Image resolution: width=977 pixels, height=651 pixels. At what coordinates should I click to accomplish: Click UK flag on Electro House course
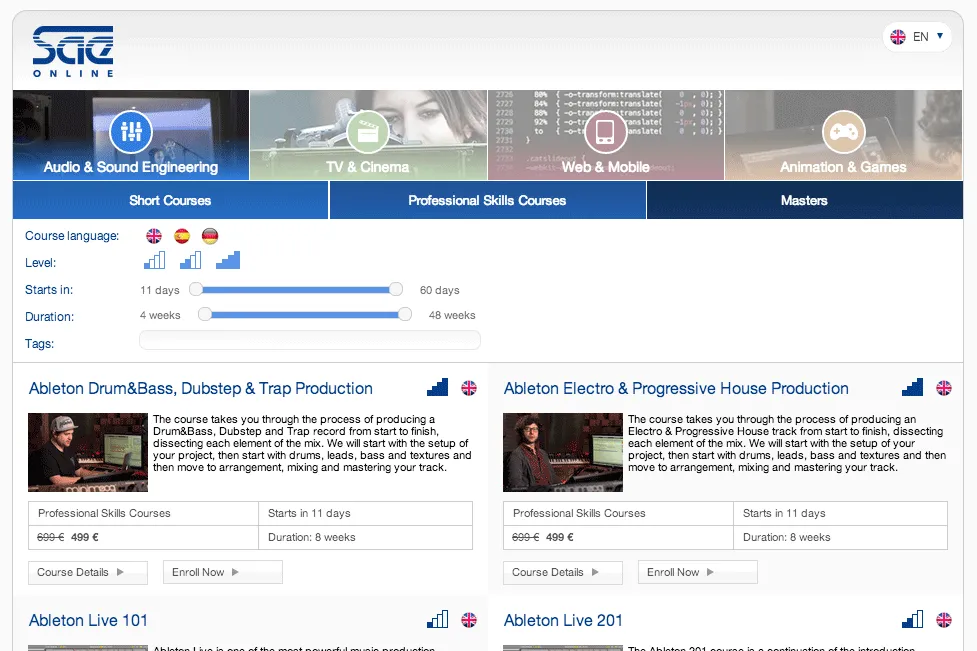point(944,388)
